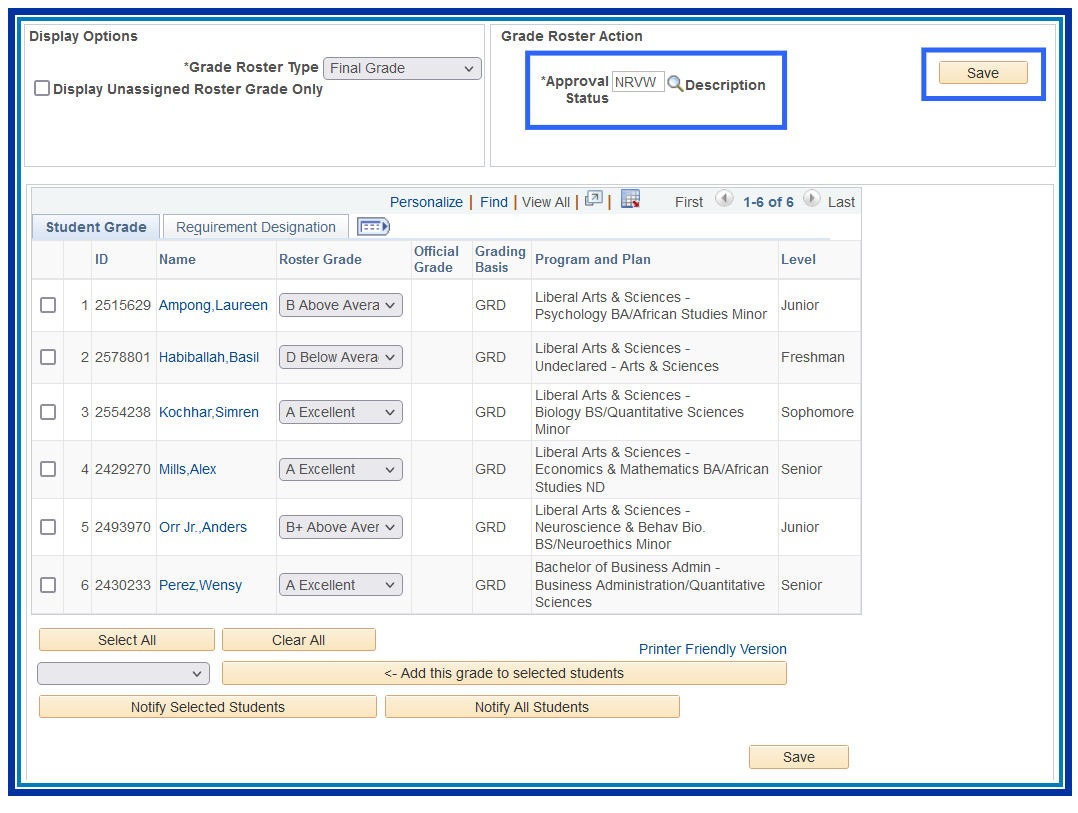Viewport: 1078px width, 813px height.
Task: Tick the checkbox for Perez, Wensy's row
Action: [48, 585]
